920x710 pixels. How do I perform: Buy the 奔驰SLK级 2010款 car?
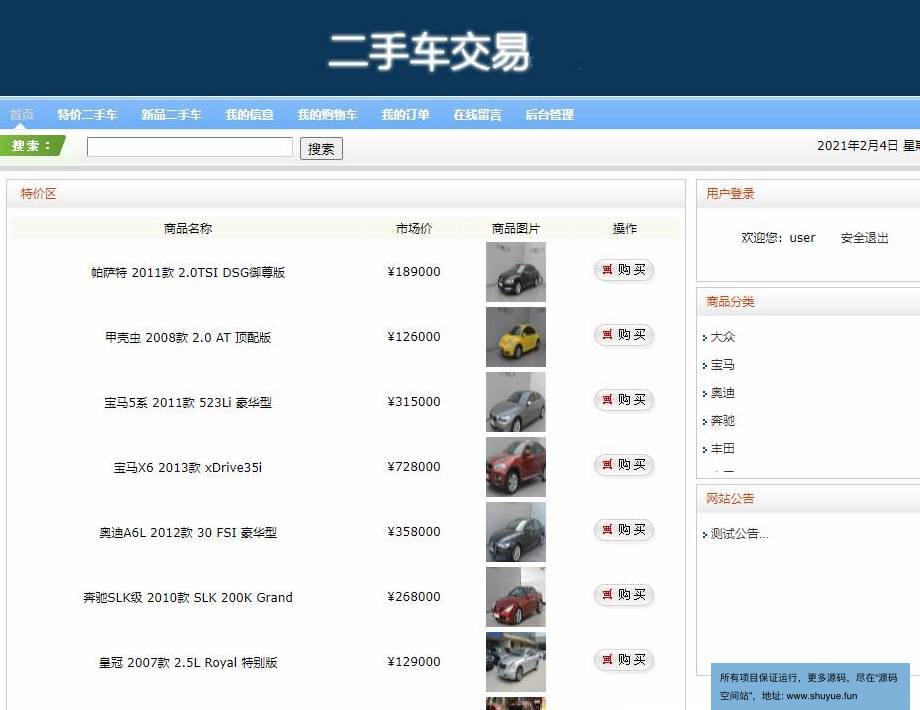pyautogui.click(x=624, y=595)
